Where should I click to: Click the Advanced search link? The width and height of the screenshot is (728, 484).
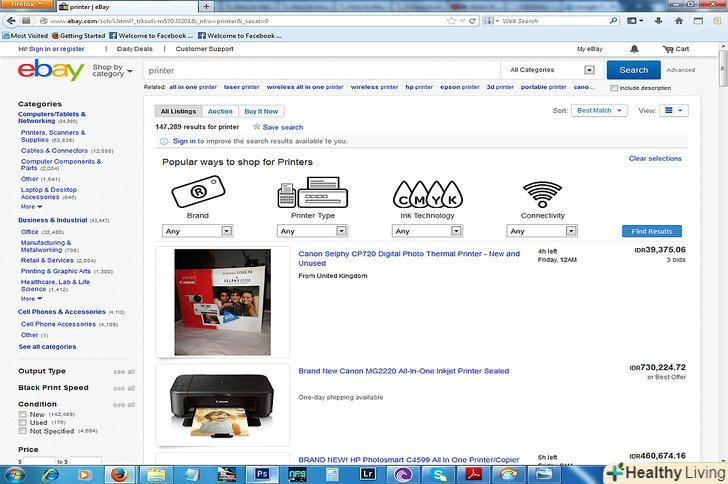(x=681, y=70)
